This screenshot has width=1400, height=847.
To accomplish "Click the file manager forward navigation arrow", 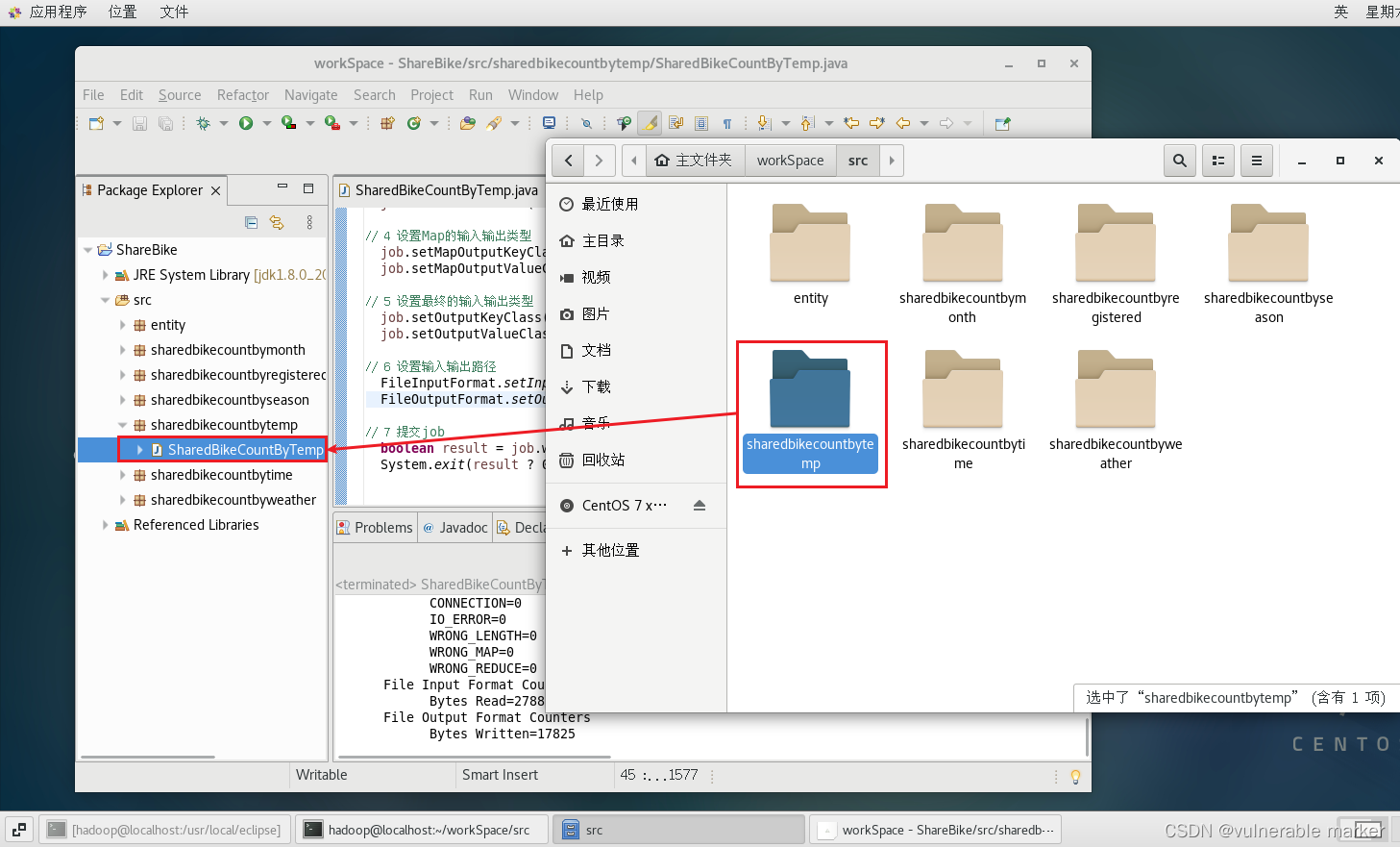I will [599, 161].
